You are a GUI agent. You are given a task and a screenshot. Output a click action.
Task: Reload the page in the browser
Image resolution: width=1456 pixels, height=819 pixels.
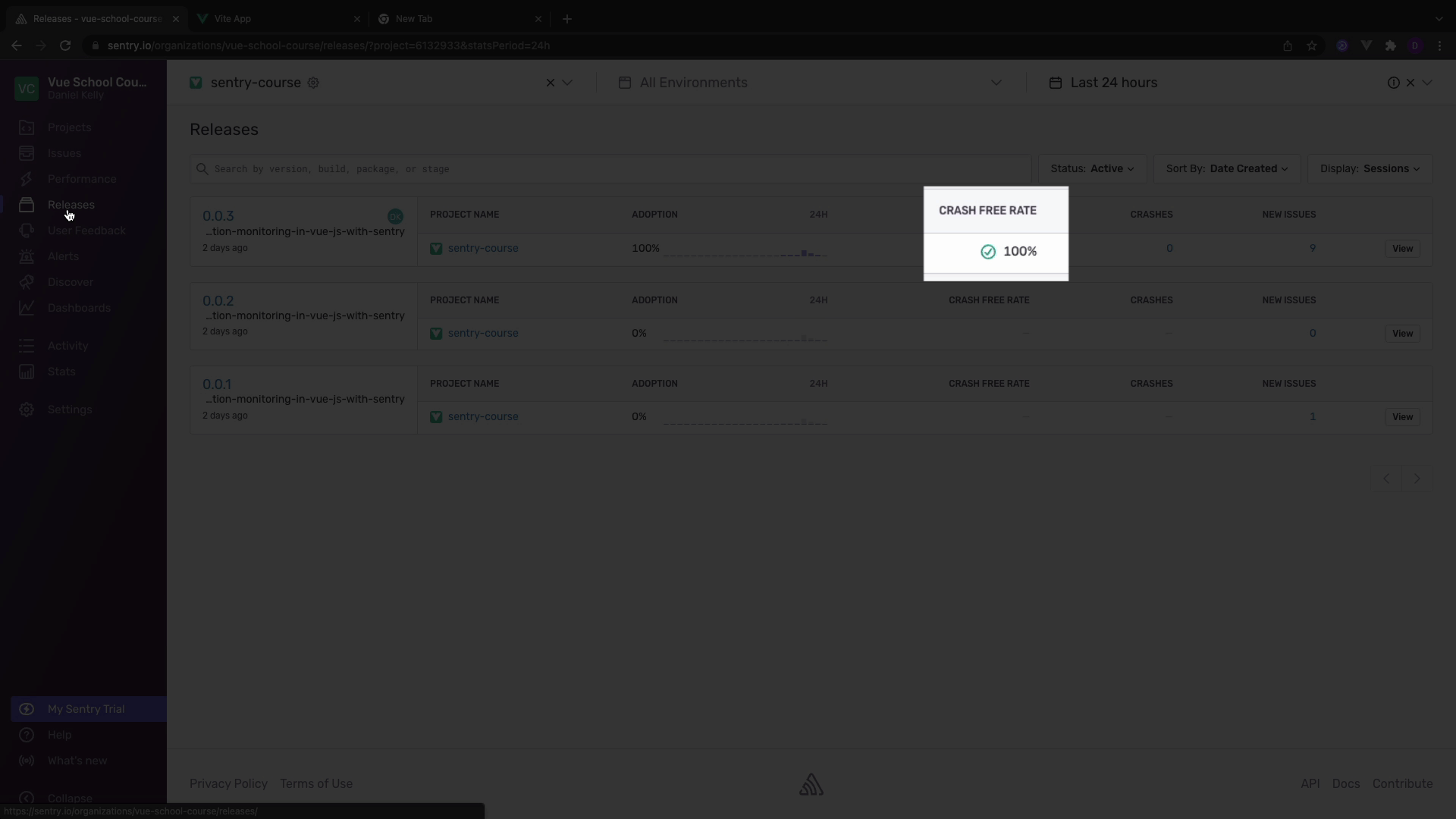click(65, 45)
